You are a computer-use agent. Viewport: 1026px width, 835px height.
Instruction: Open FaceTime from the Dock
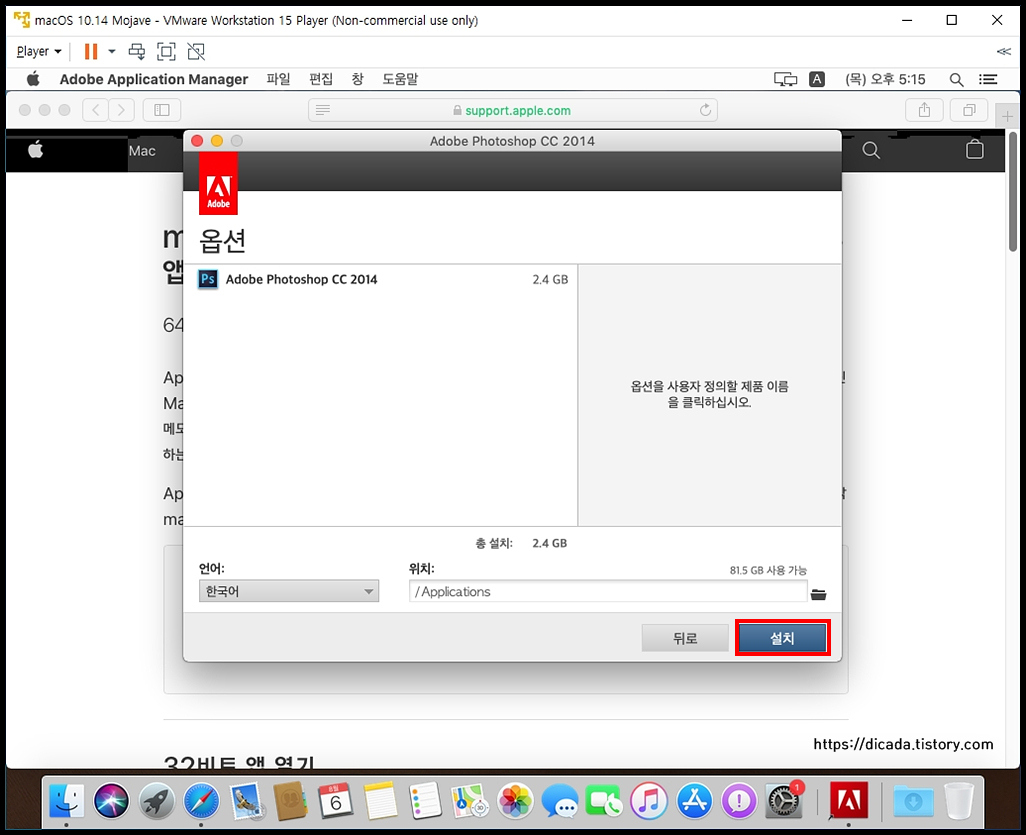point(604,801)
